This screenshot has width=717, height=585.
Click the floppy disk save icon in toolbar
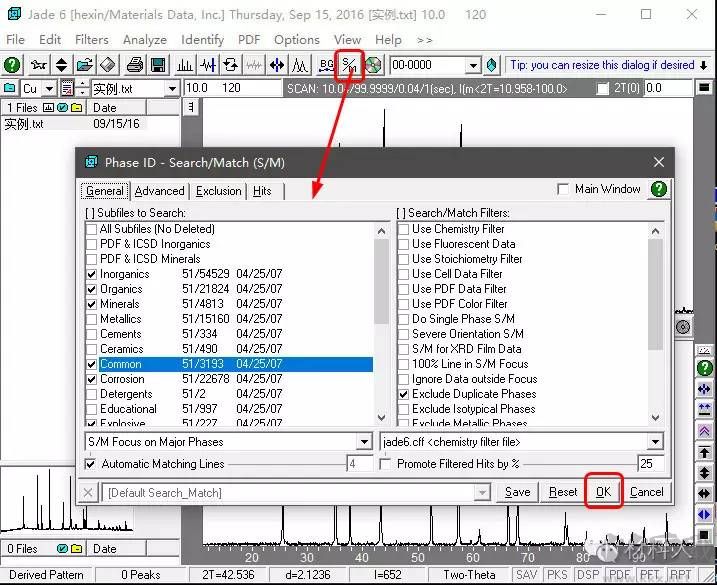click(158, 65)
